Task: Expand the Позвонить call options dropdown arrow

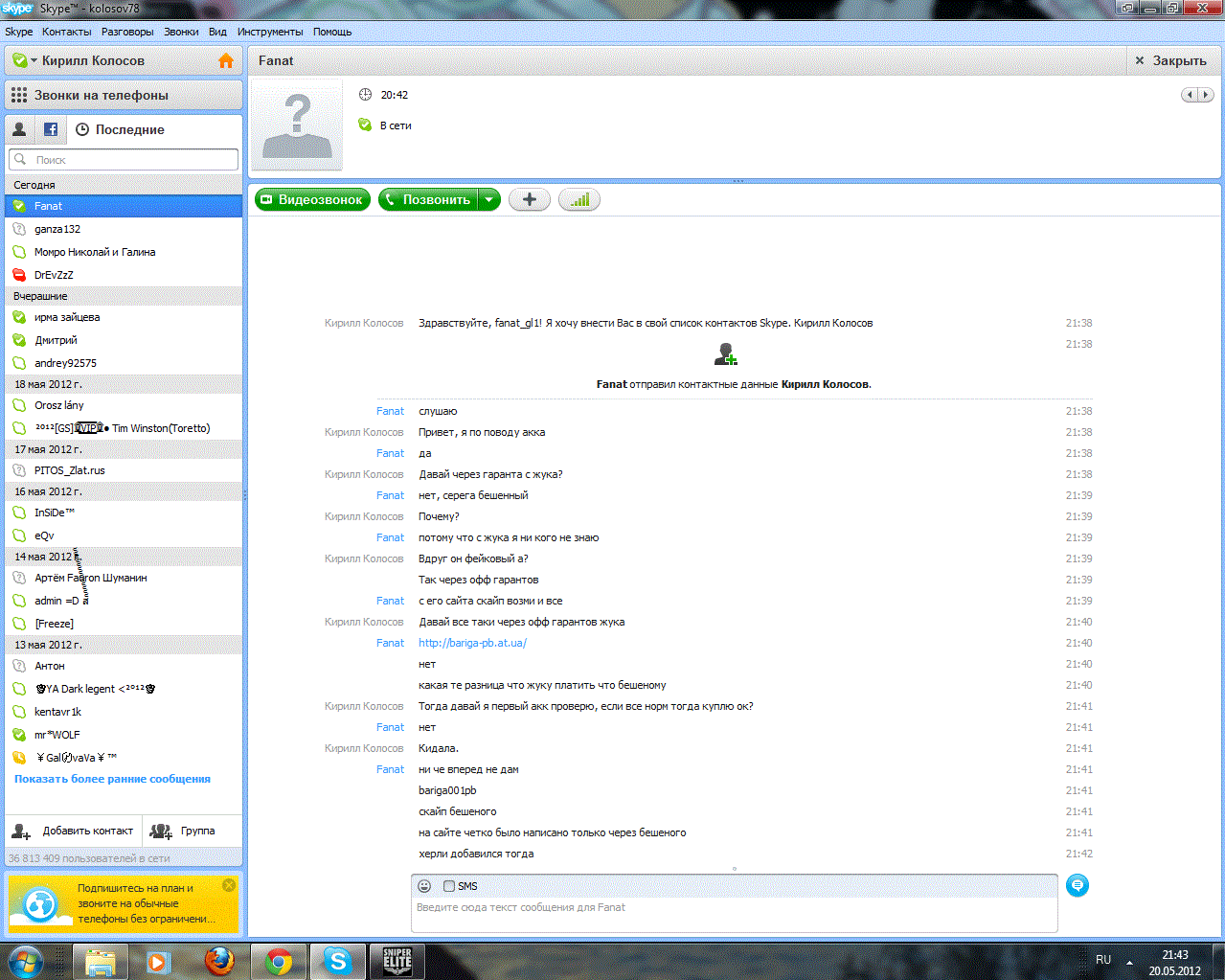Action: coord(489,199)
